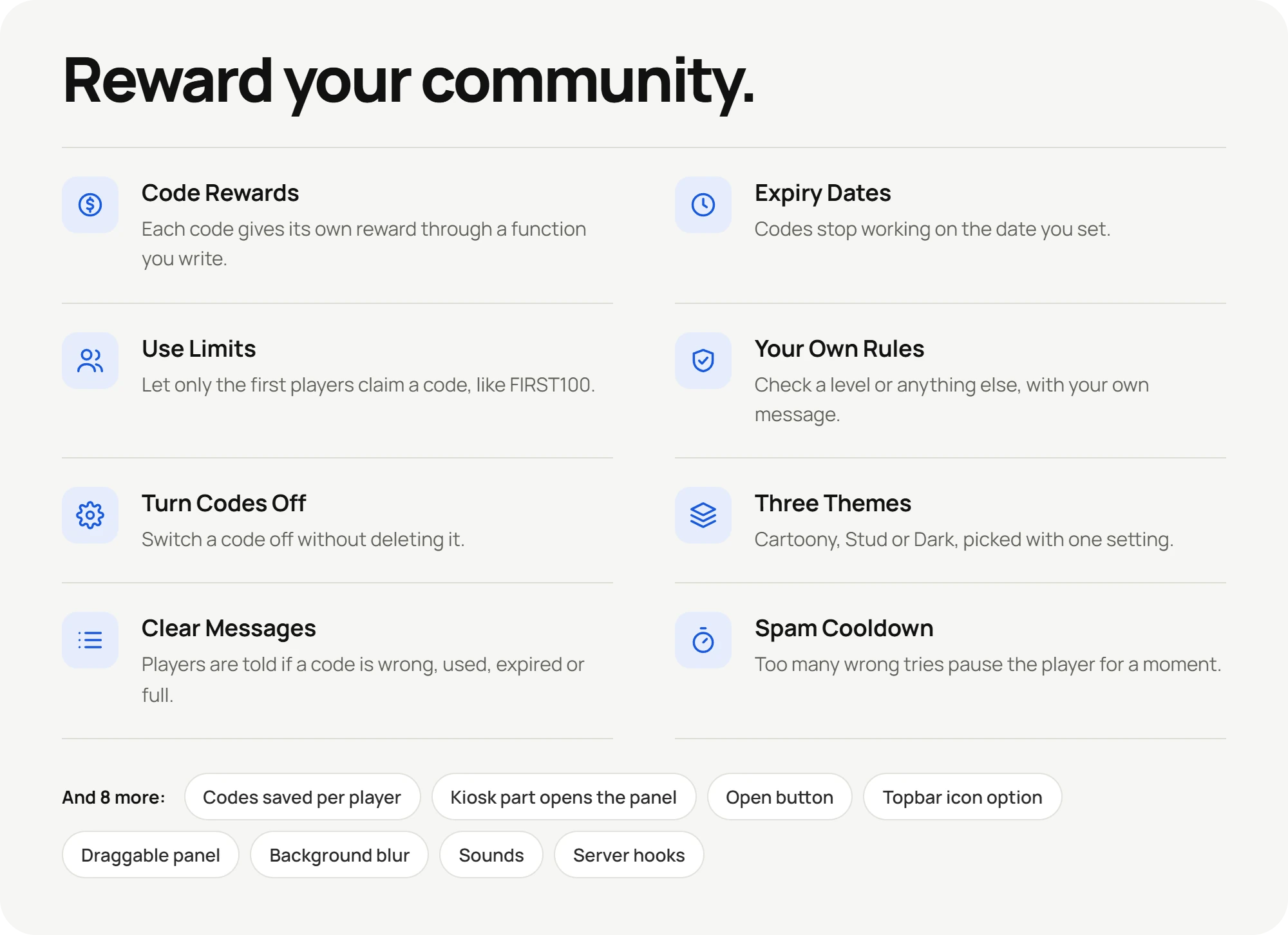This screenshot has height=935, width=1288.
Task: Click the layers icon for Three Themes
Action: click(703, 515)
